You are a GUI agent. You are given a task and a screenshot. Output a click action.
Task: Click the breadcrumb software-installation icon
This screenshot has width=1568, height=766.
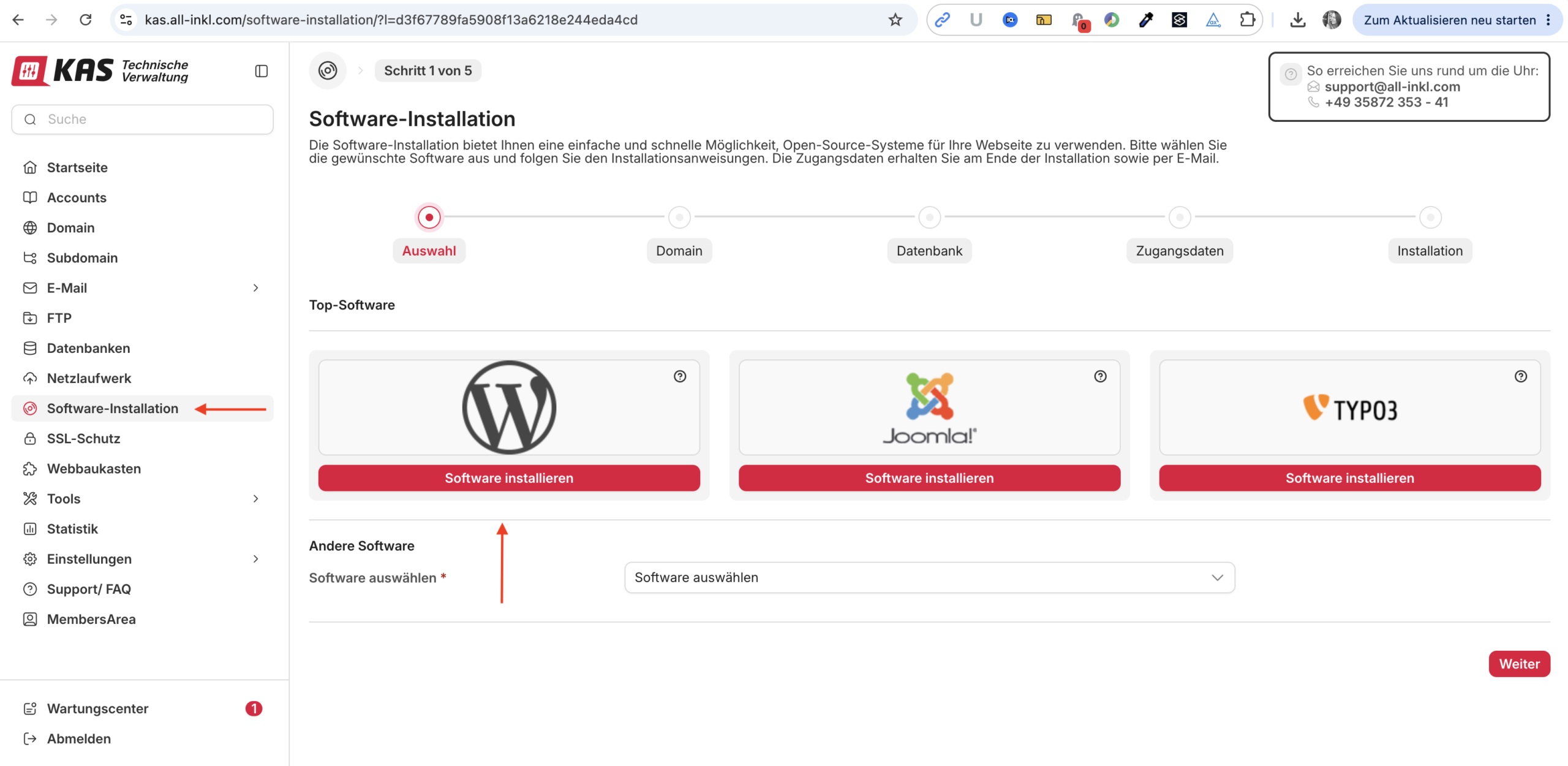click(328, 70)
